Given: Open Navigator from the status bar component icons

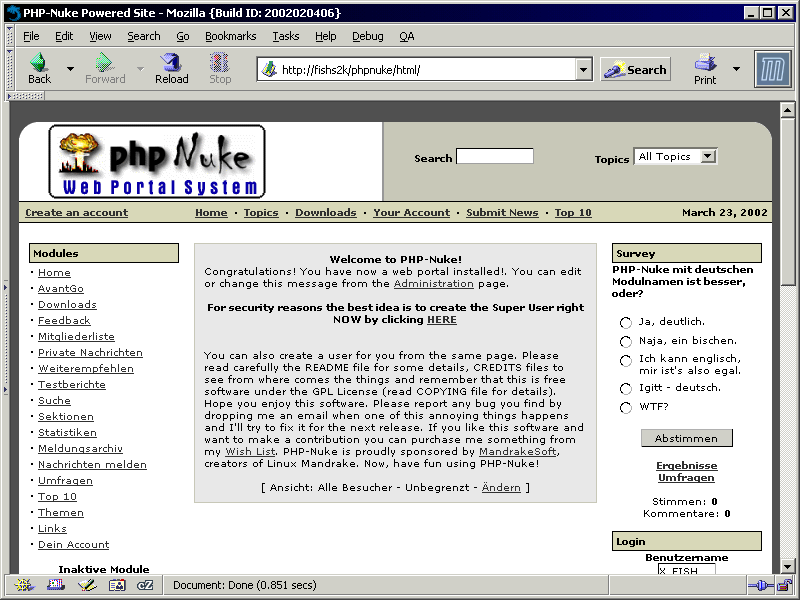Looking at the screenshot, I should 23,585.
